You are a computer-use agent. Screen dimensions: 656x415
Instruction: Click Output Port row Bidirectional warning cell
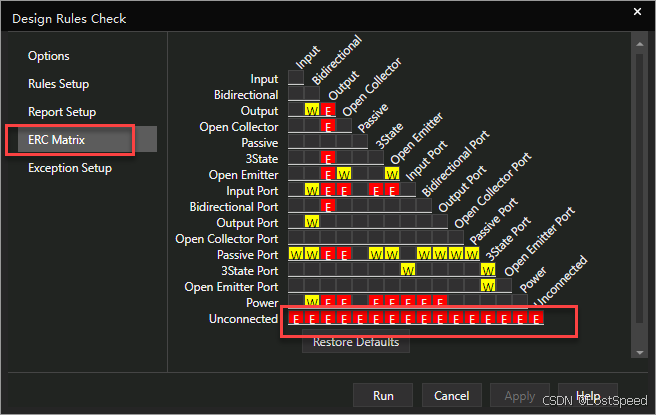(312, 222)
